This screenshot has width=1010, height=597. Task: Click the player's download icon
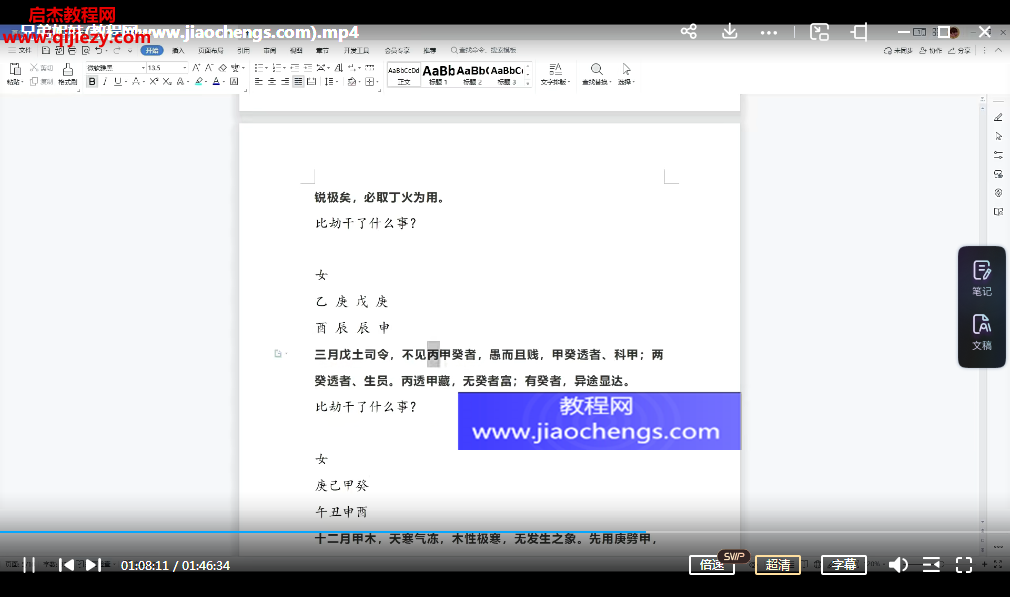[729, 32]
